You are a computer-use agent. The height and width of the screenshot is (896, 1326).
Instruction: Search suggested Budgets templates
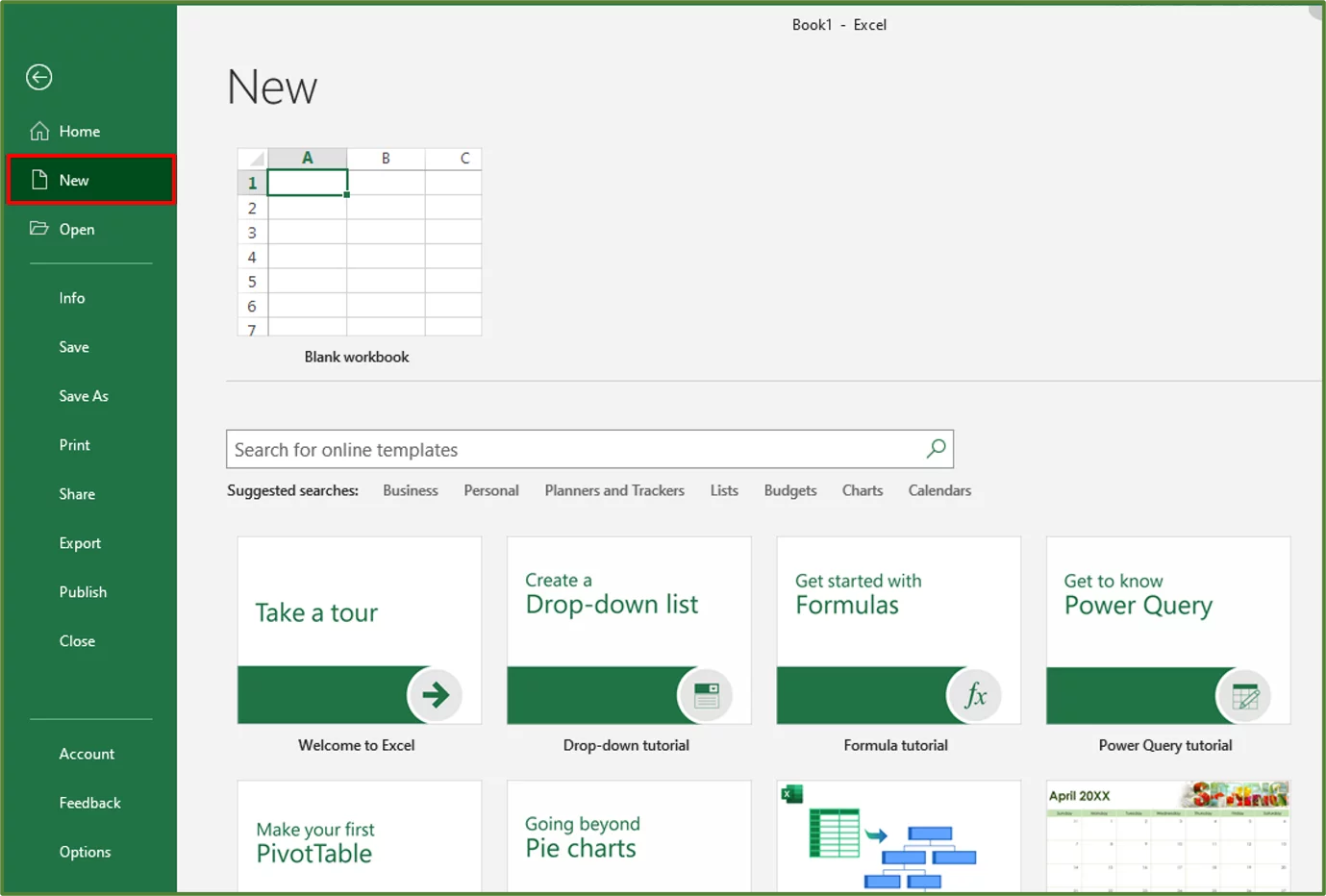point(788,490)
